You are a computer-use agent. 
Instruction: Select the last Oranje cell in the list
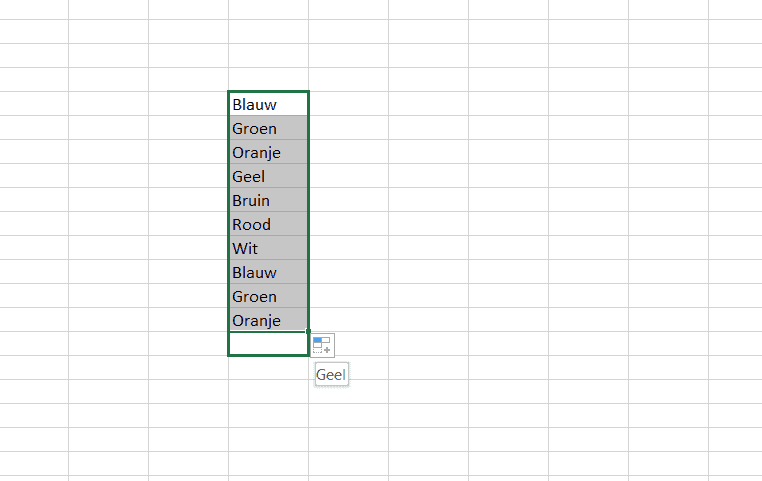coord(268,320)
